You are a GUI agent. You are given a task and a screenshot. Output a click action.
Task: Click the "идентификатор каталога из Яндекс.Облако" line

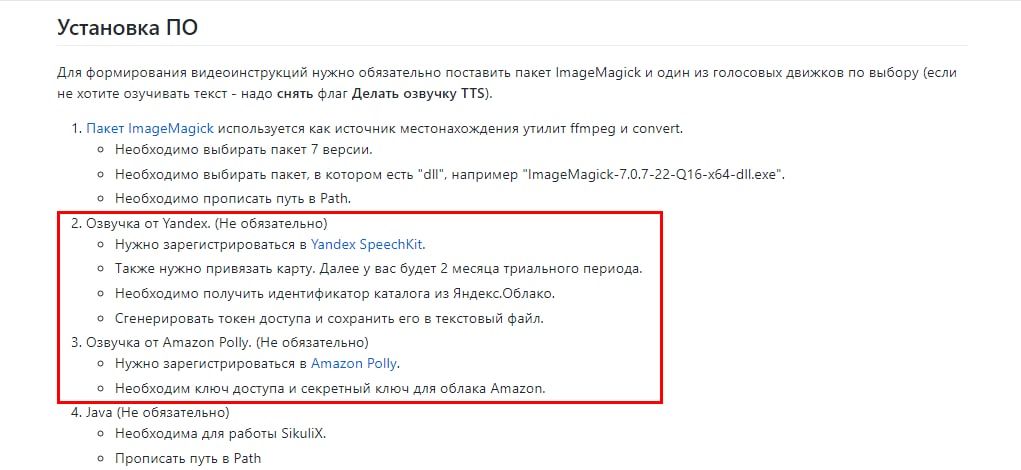(335, 294)
